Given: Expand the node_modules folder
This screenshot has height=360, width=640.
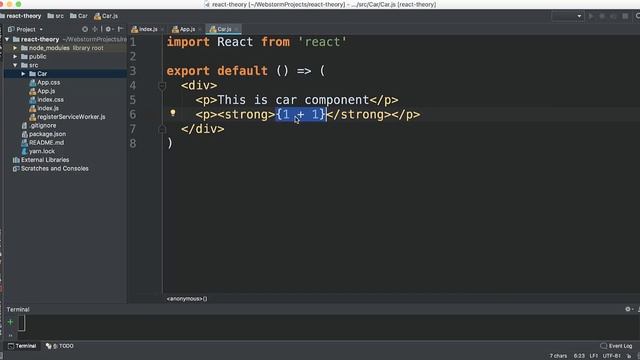Looking at the screenshot, I should tap(15, 48).
